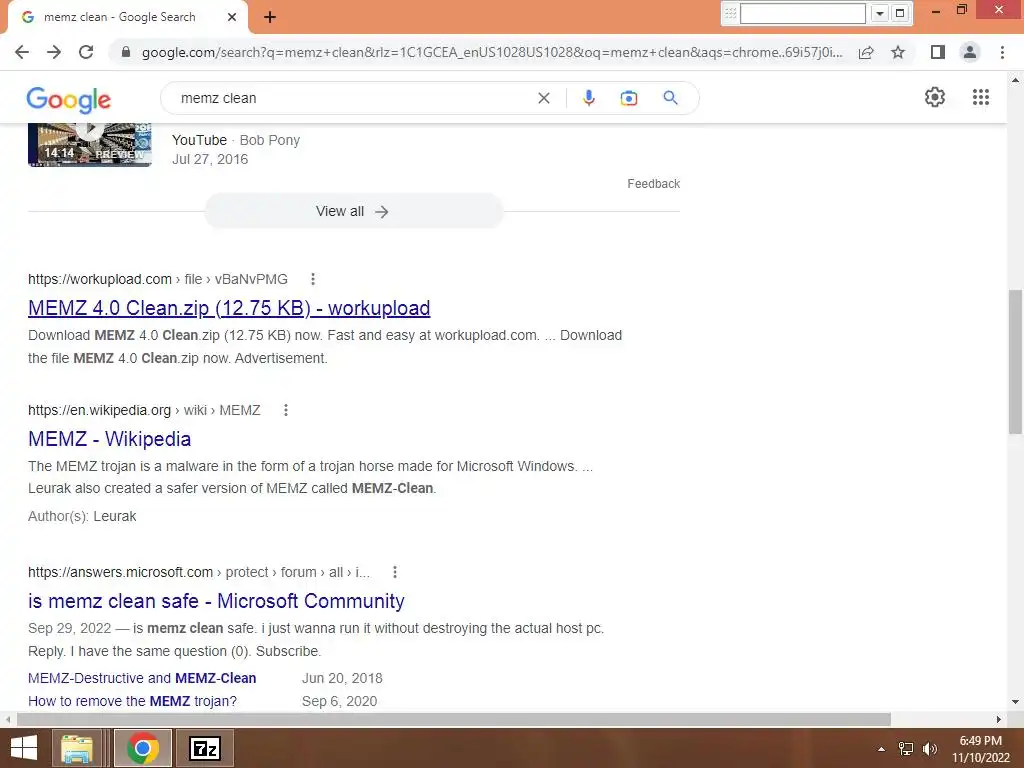Click View all videos button
Viewport: 1024px width, 768px height.
click(353, 211)
